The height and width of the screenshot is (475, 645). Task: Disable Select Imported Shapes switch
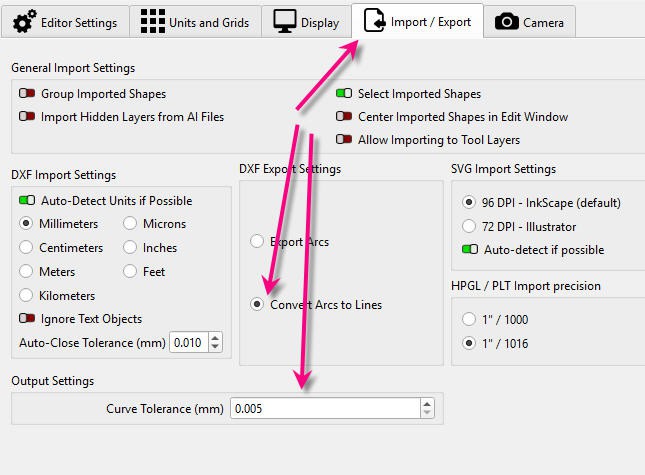point(344,94)
